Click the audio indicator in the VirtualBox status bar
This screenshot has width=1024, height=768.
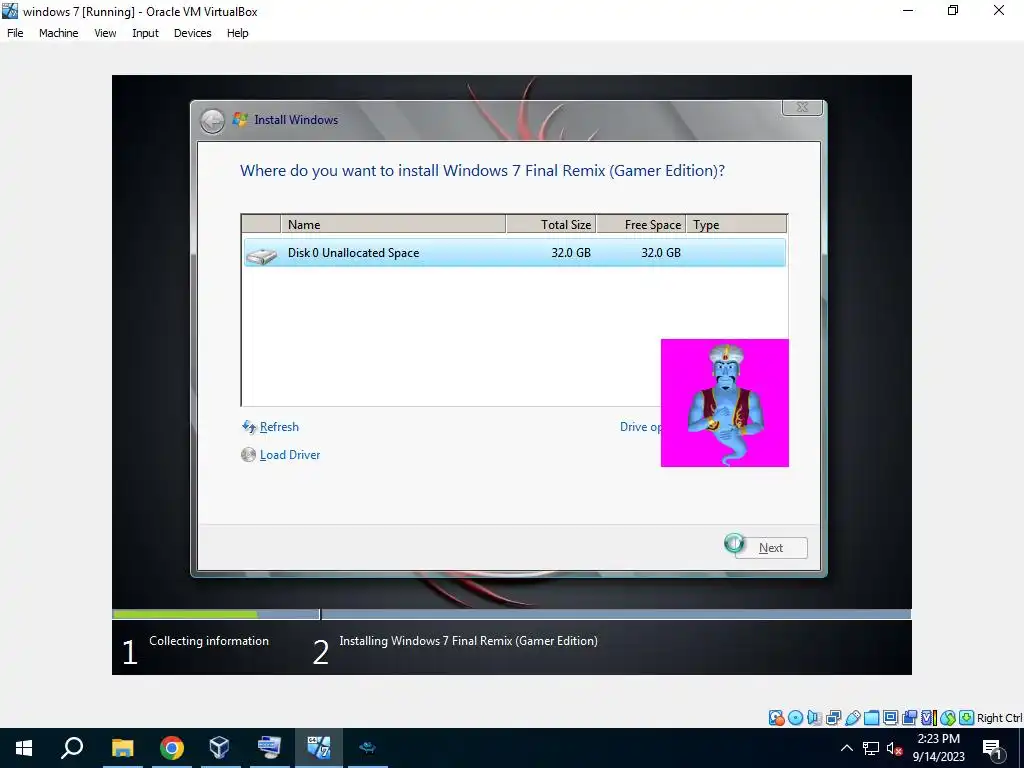[x=814, y=718]
